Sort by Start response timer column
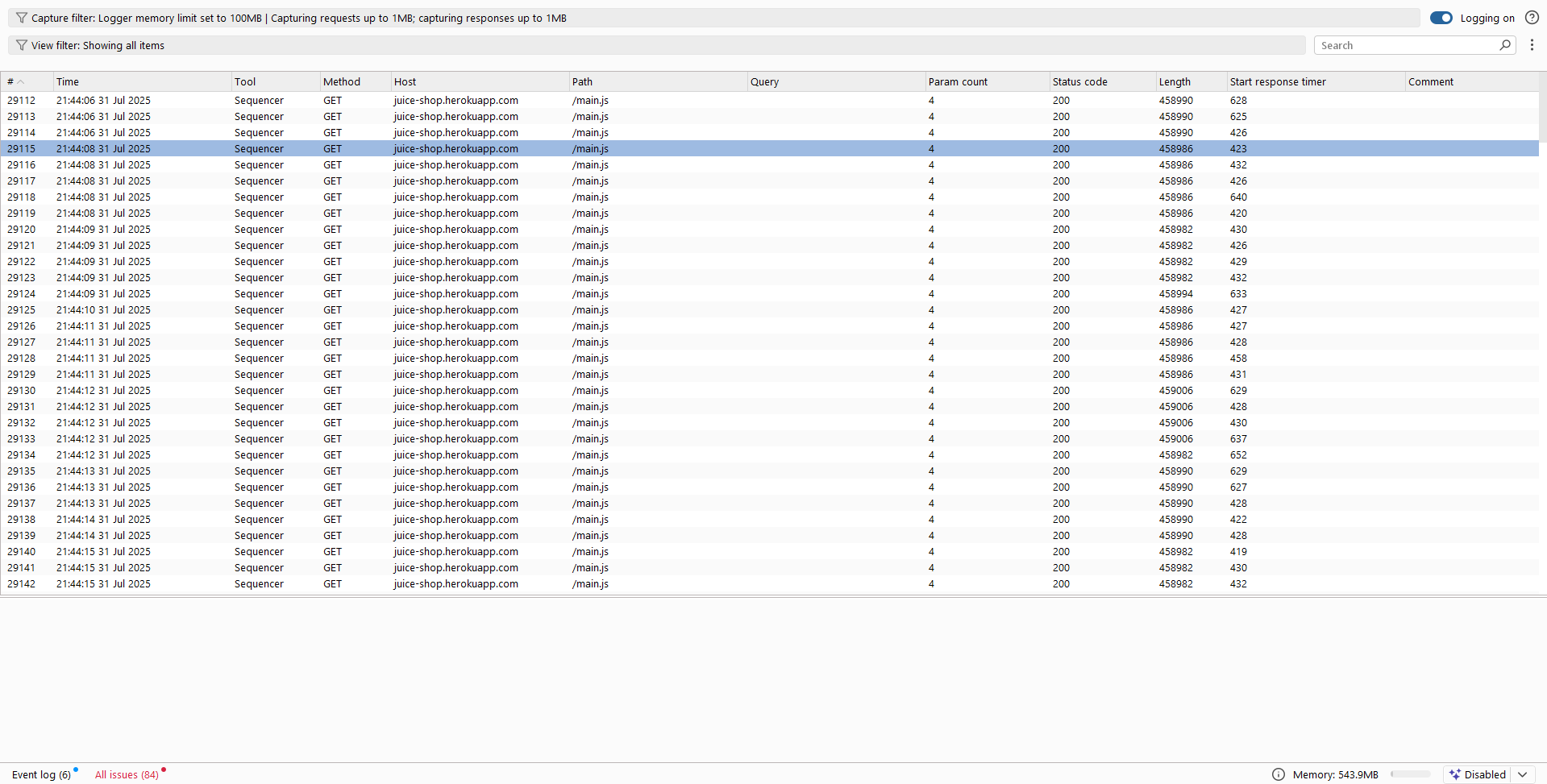Screen dimensions: 1547x784 coord(1277,81)
